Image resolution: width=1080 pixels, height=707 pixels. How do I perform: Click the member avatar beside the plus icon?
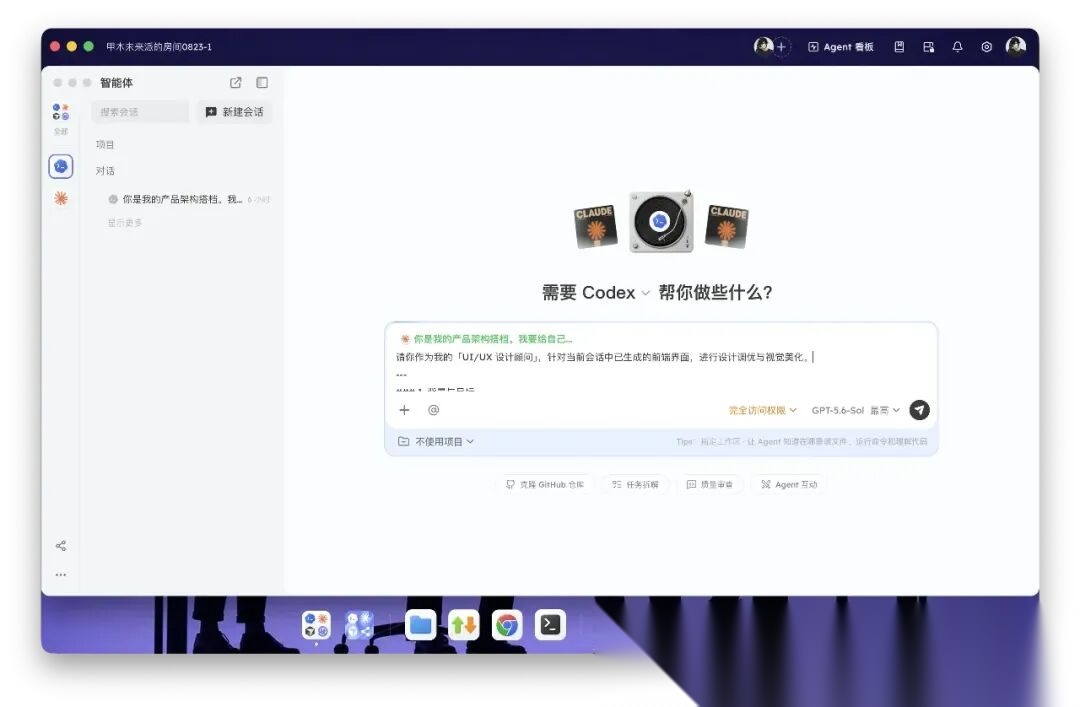(763, 46)
